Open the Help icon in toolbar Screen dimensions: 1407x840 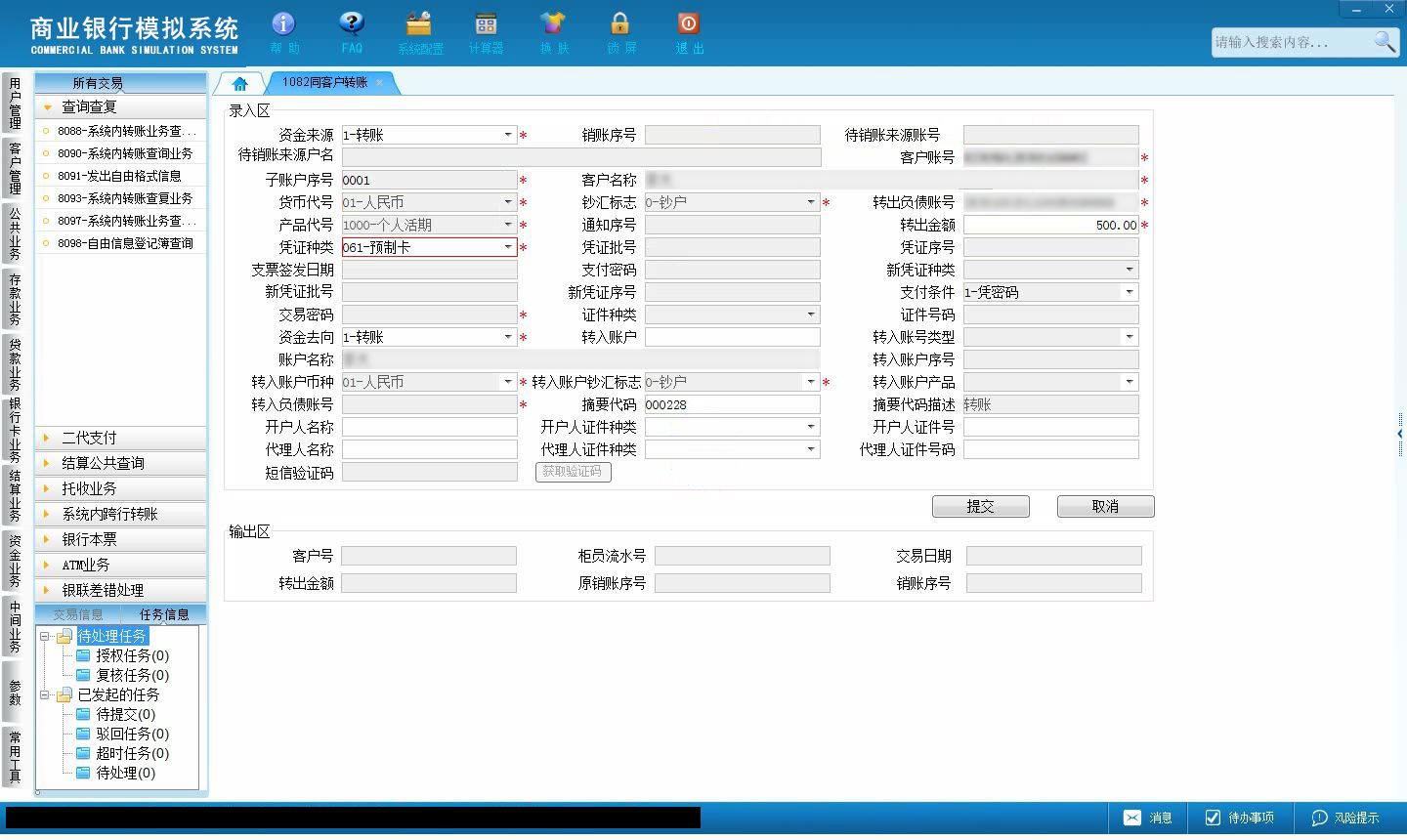(283, 32)
